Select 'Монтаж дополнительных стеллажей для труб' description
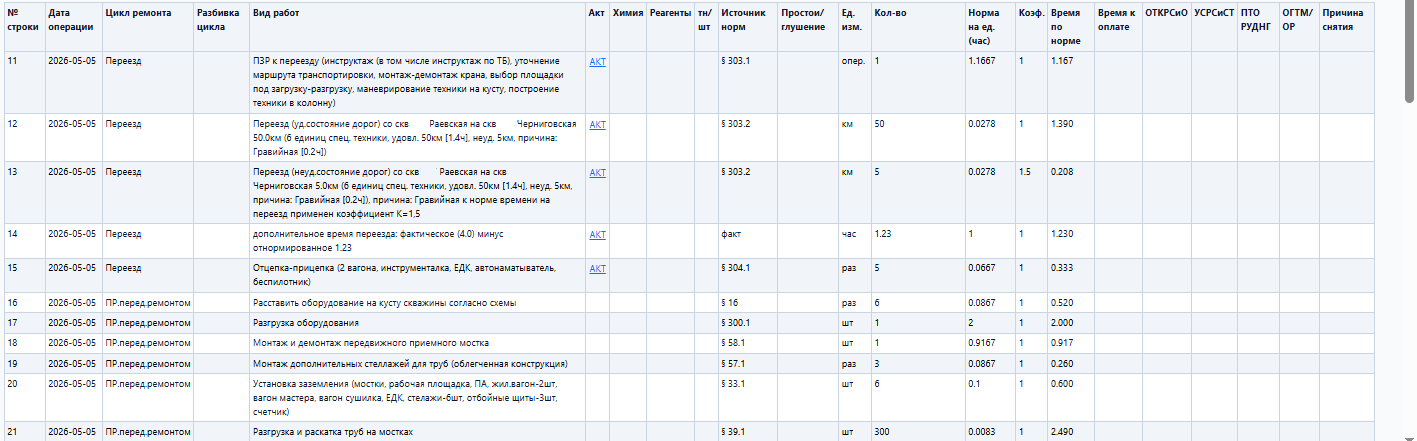Viewport: 1417px width, 441px height. pos(417,363)
